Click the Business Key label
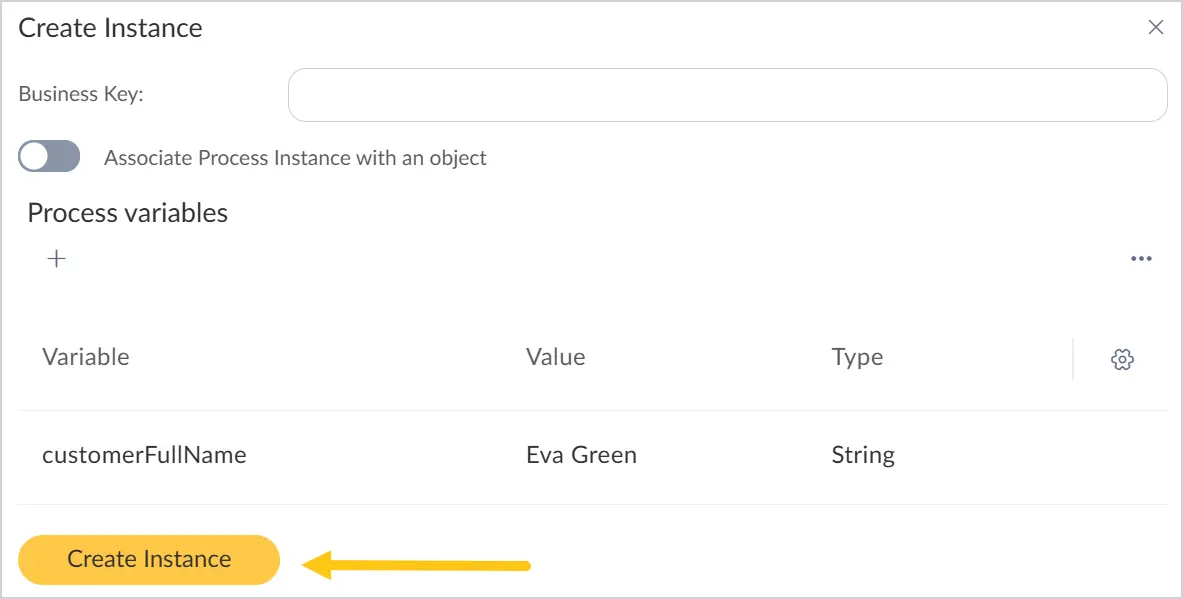The image size is (1183, 599). pyautogui.click(x=81, y=94)
